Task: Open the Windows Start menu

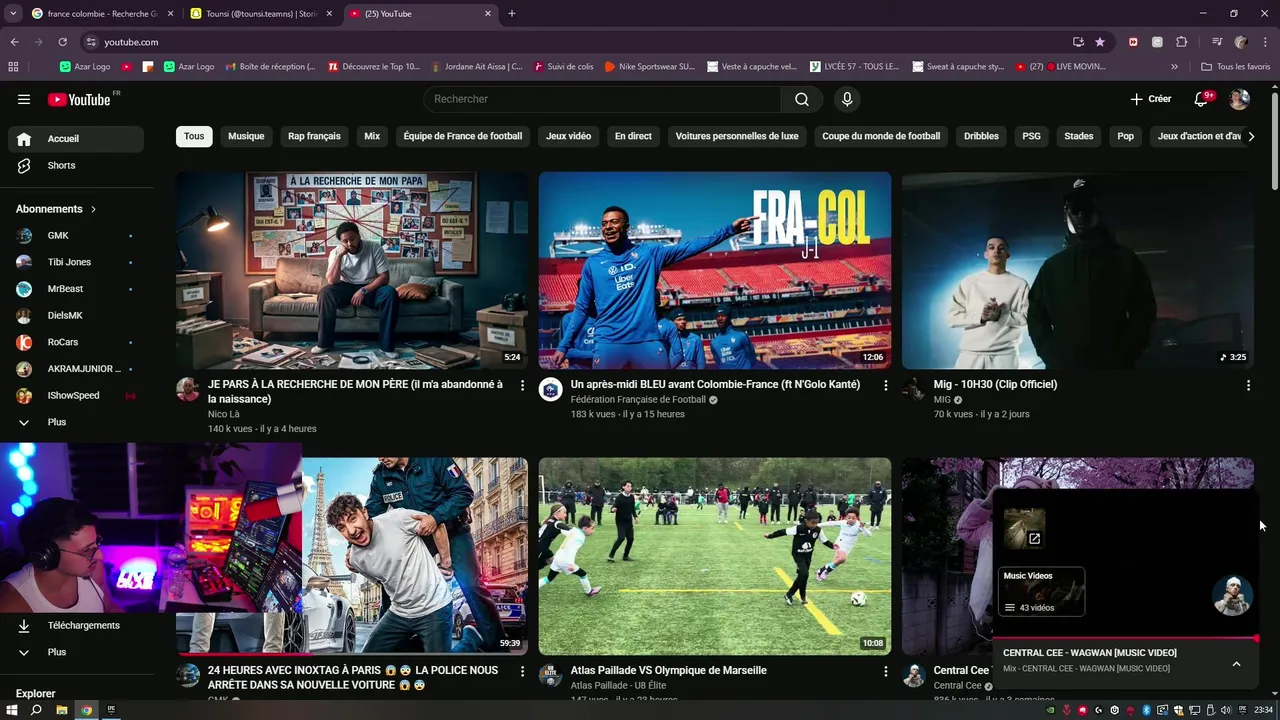Action: coord(12,710)
